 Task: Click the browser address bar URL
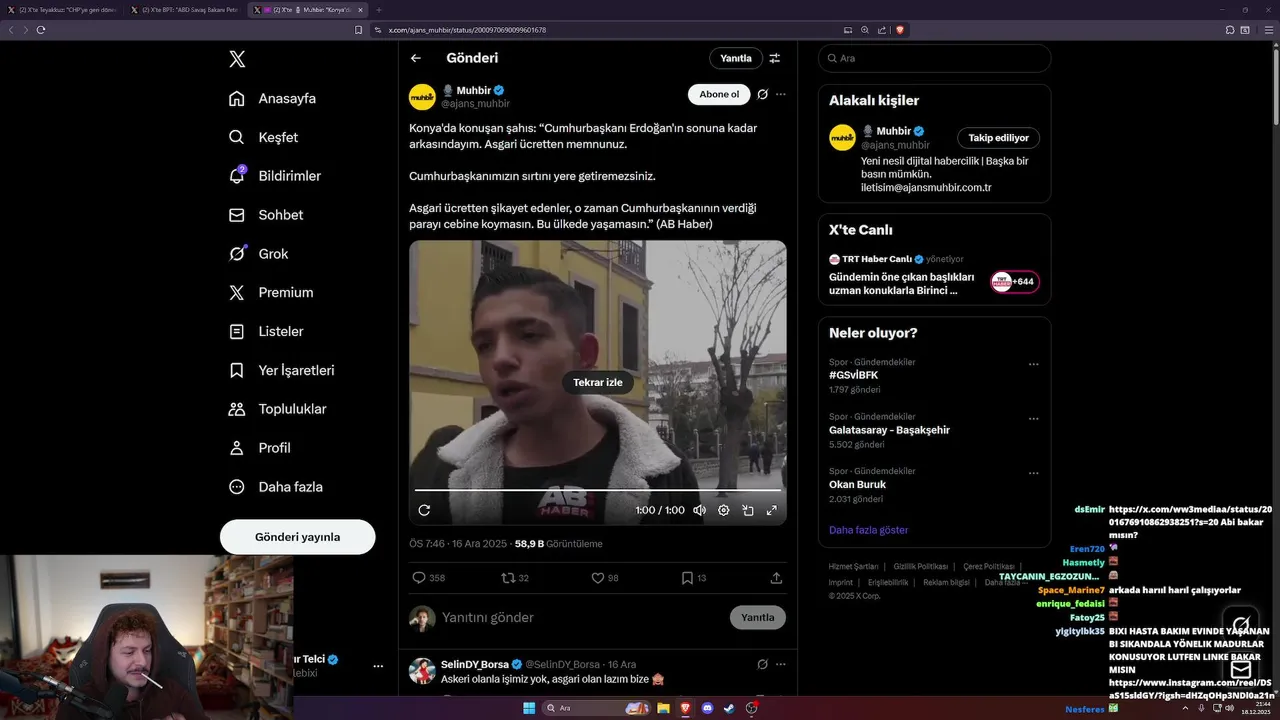click(x=466, y=30)
